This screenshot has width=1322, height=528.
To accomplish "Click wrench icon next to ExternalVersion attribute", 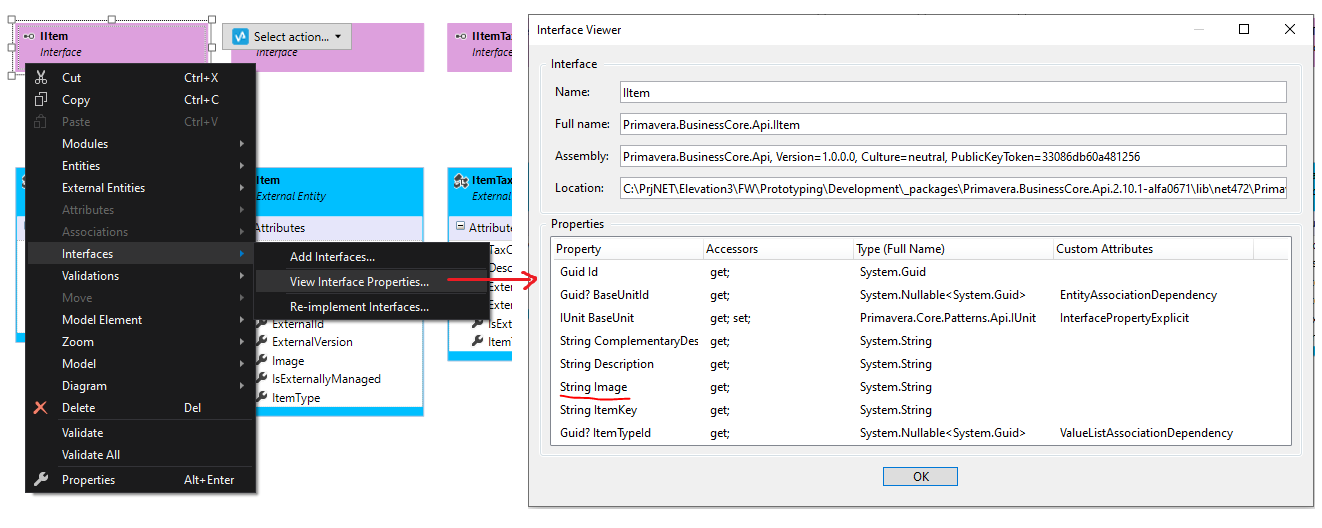I will point(263,342).
